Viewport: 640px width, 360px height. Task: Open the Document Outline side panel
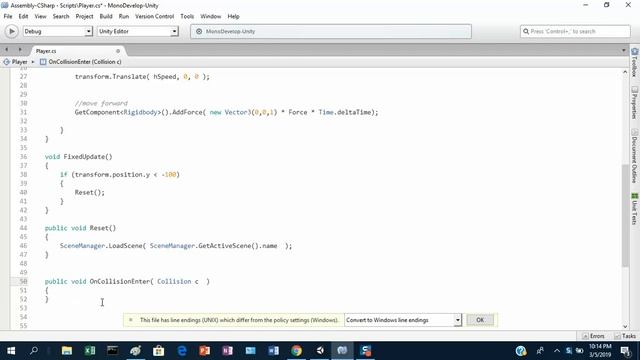[x=635, y=156]
